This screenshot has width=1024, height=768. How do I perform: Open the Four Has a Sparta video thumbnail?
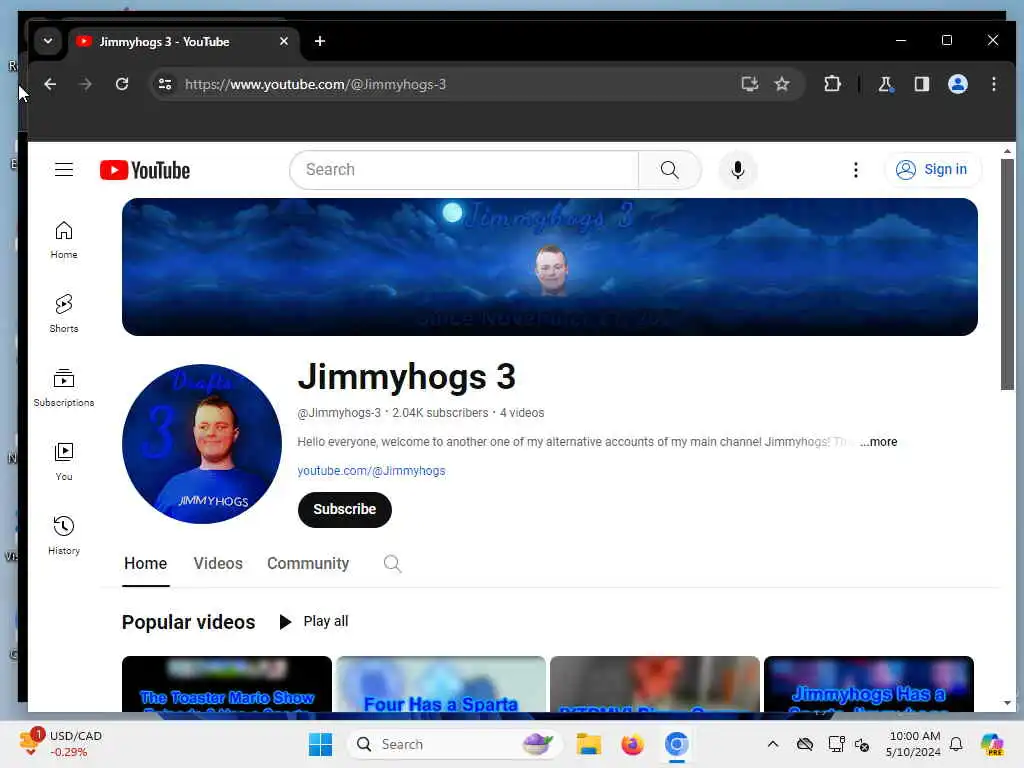441,684
